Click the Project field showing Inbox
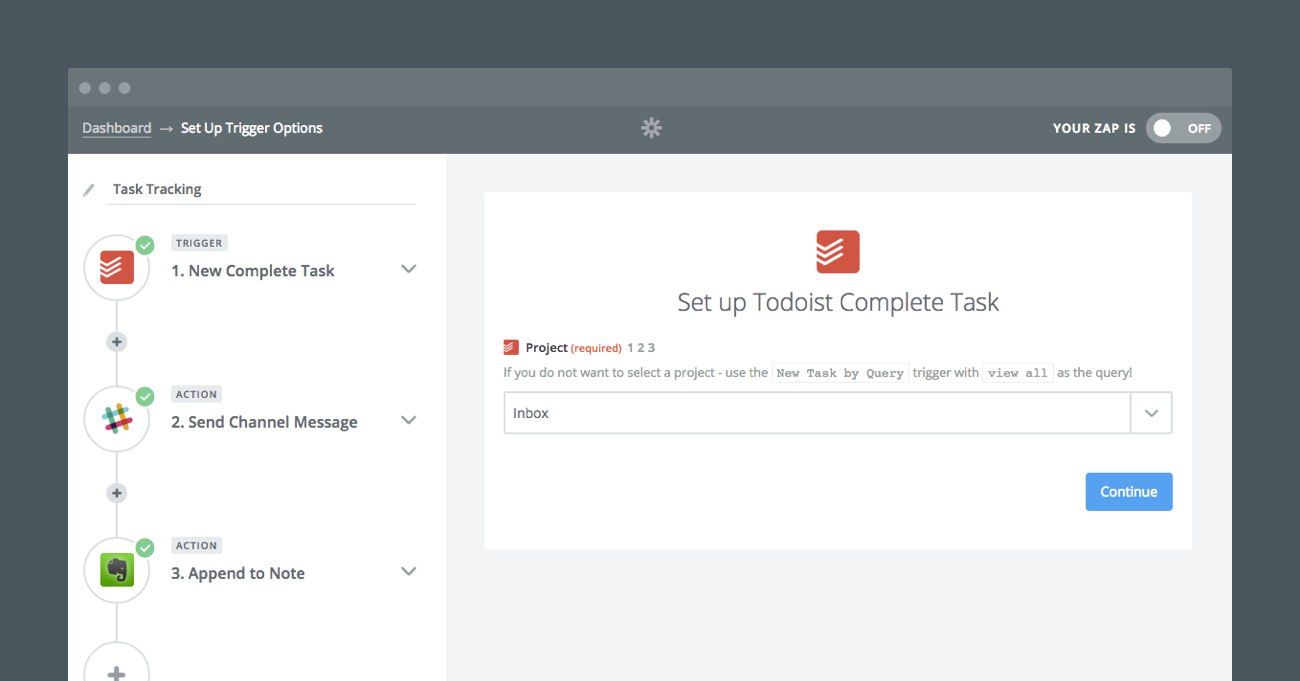 coord(817,413)
